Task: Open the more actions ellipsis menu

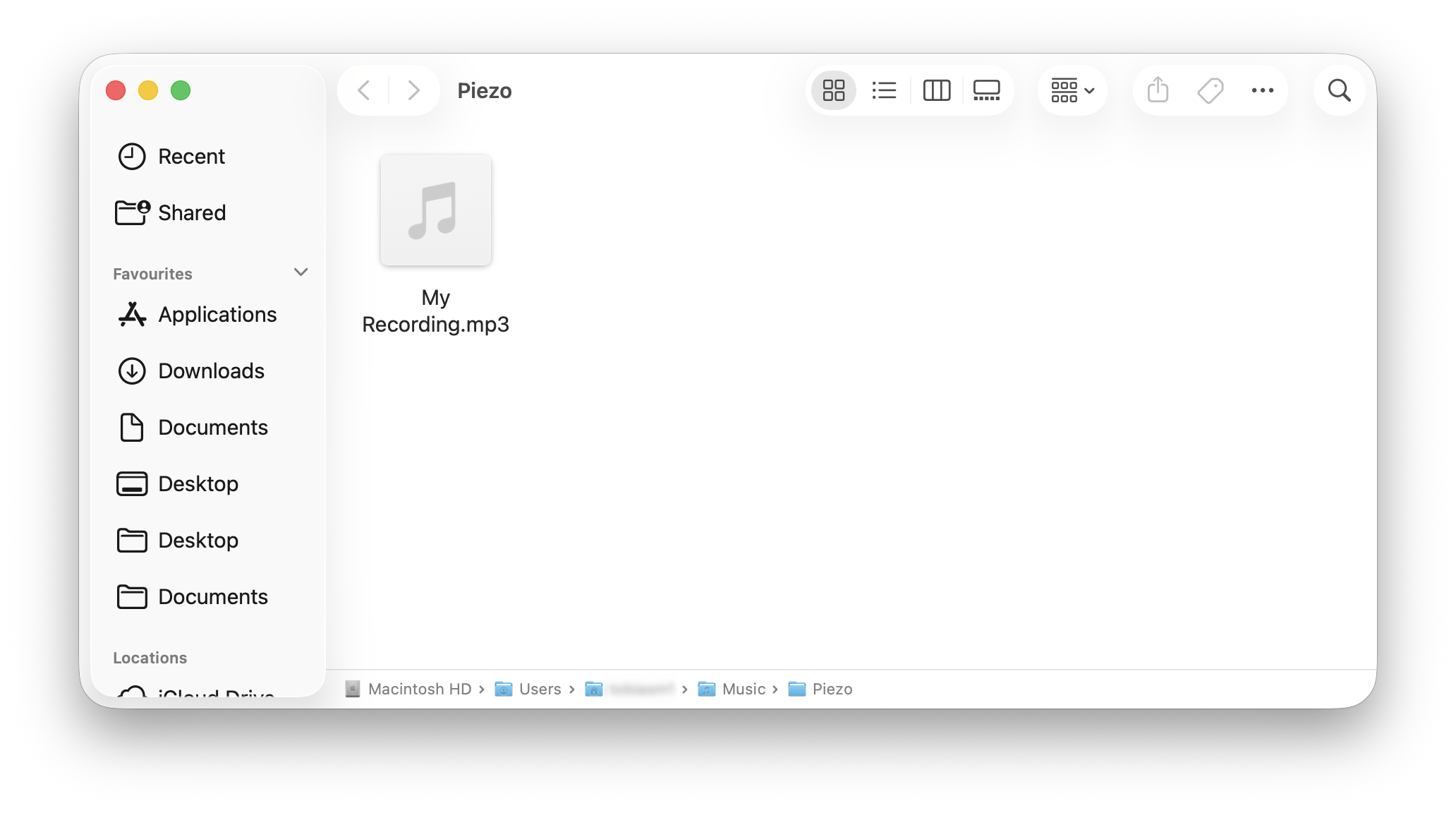Action: [x=1263, y=90]
